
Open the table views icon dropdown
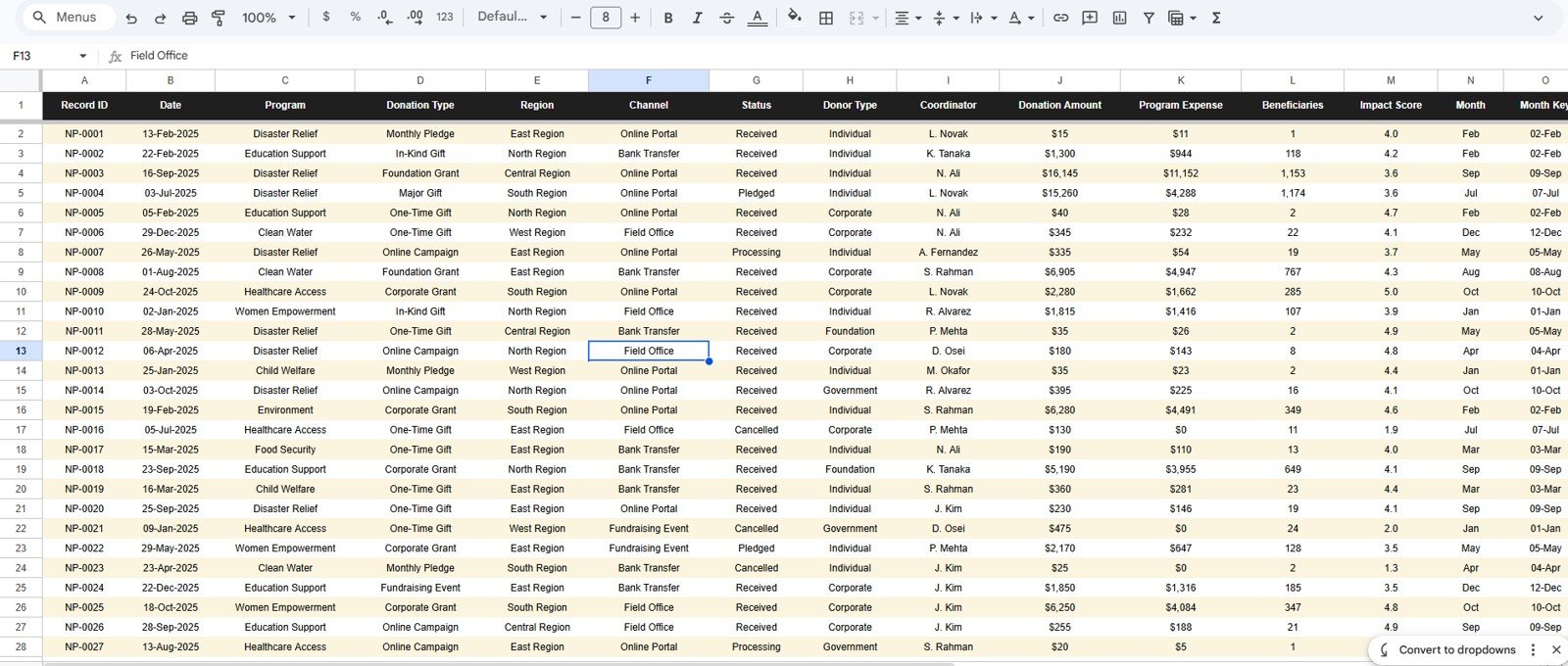tap(1182, 18)
